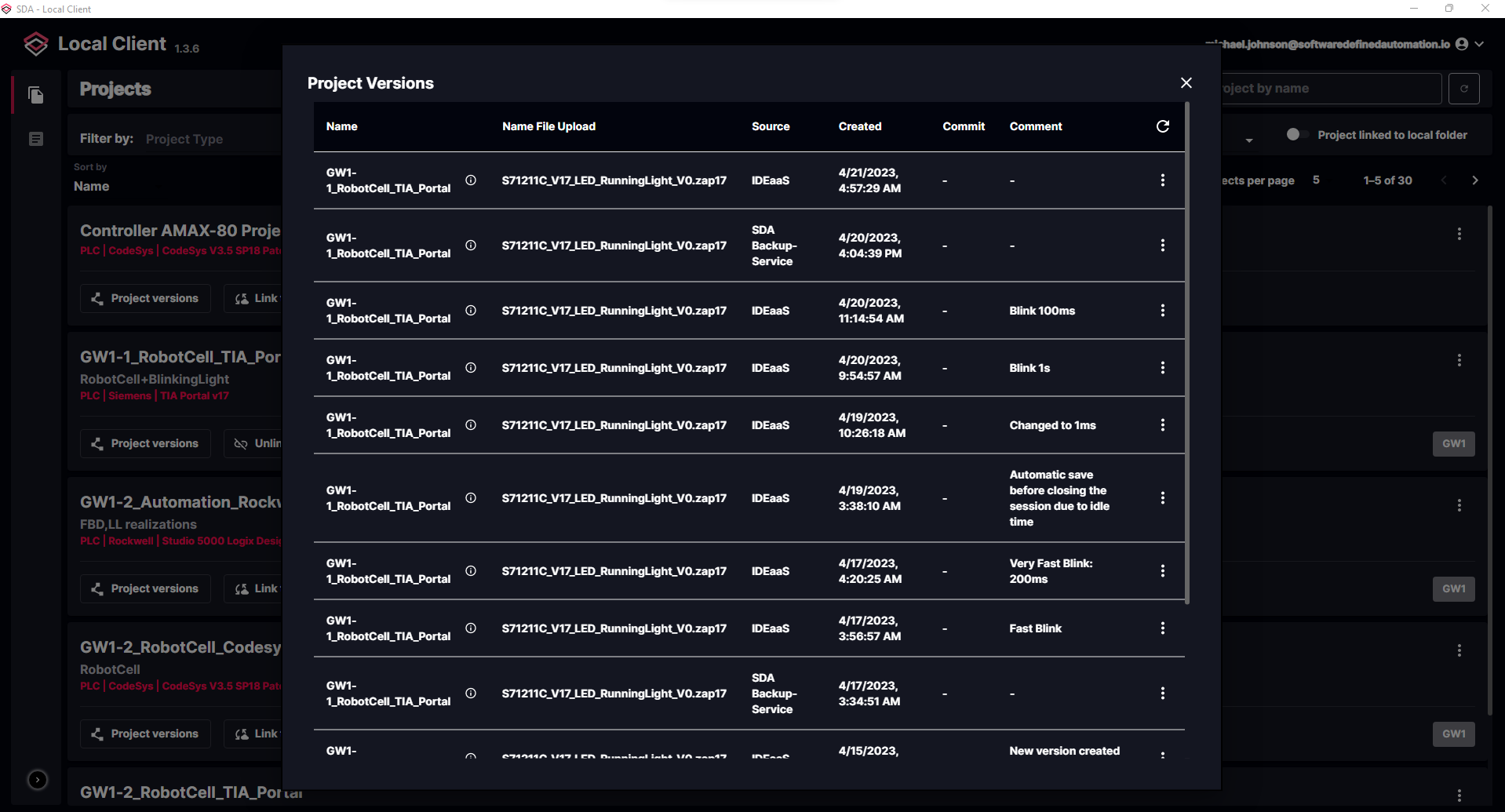Click the Local Client logo
The width and height of the screenshot is (1505, 812).
[35, 44]
